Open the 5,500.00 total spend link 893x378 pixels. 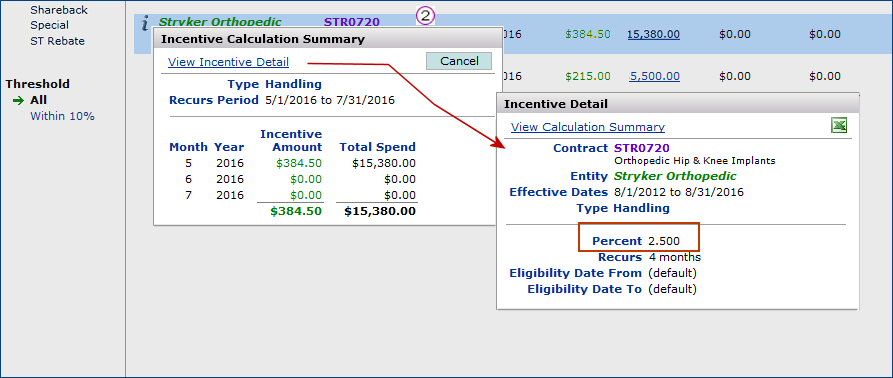click(x=654, y=76)
